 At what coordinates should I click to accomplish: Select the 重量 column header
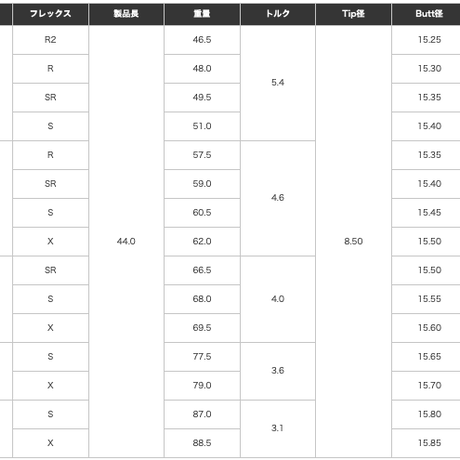pos(202,14)
